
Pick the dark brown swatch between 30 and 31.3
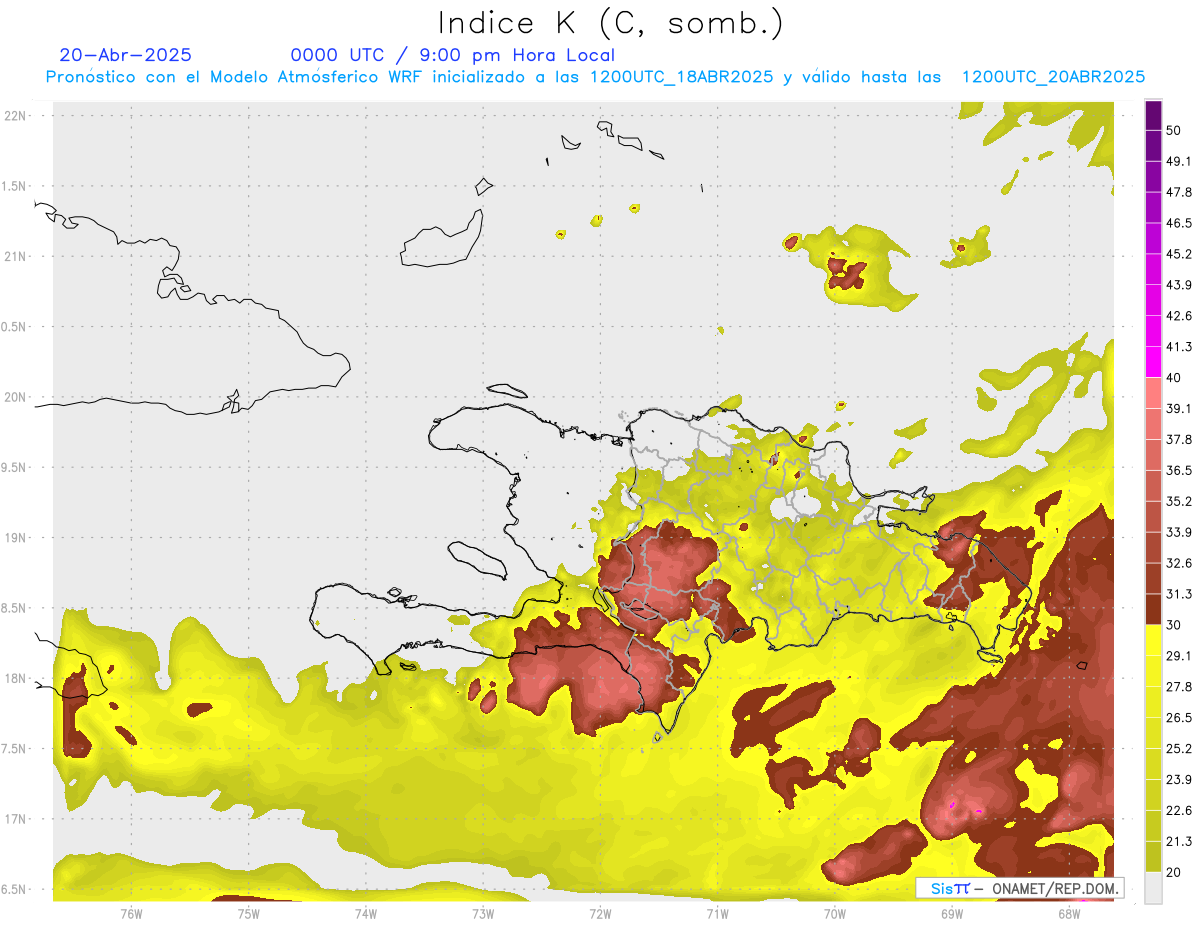click(x=1153, y=609)
